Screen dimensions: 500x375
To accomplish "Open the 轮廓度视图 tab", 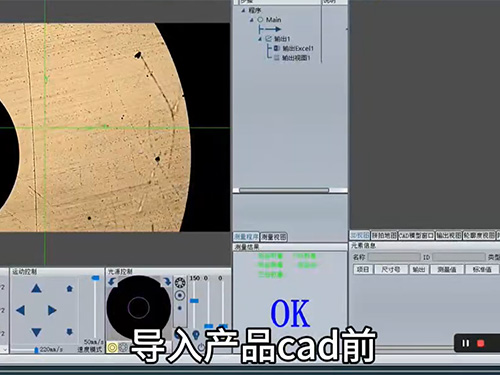I will click(479, 235).
